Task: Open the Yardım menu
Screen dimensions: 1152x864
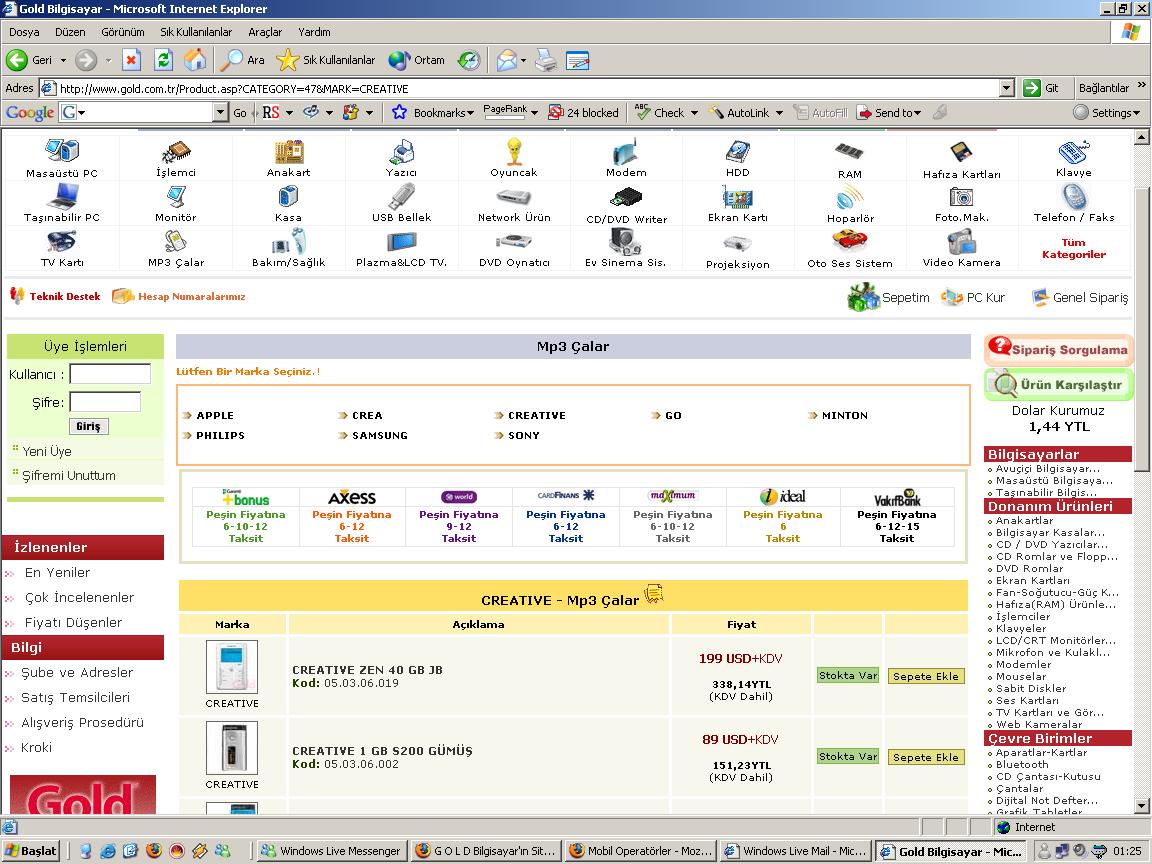Action: point(314,32)
